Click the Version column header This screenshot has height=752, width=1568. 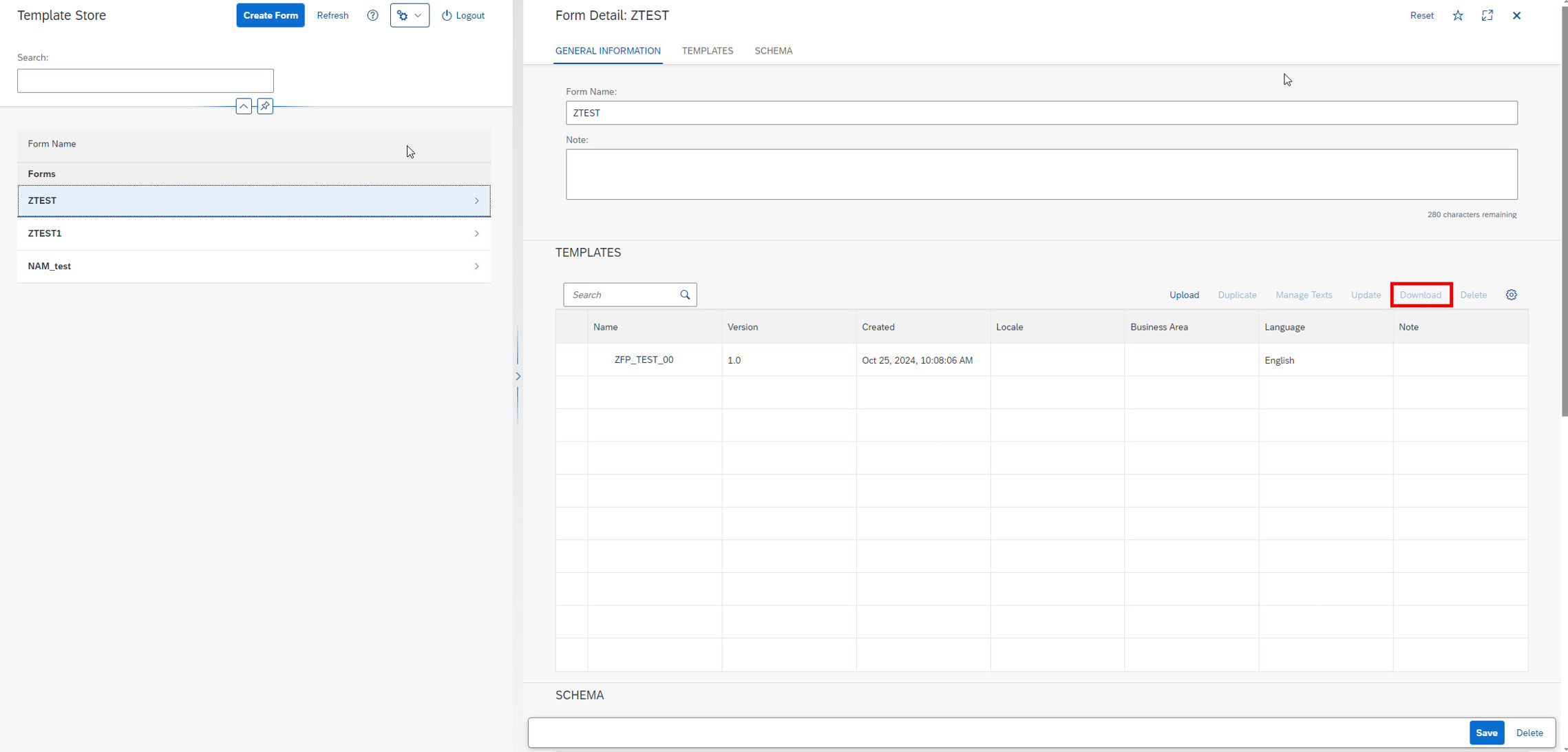[x=789, y=327]
